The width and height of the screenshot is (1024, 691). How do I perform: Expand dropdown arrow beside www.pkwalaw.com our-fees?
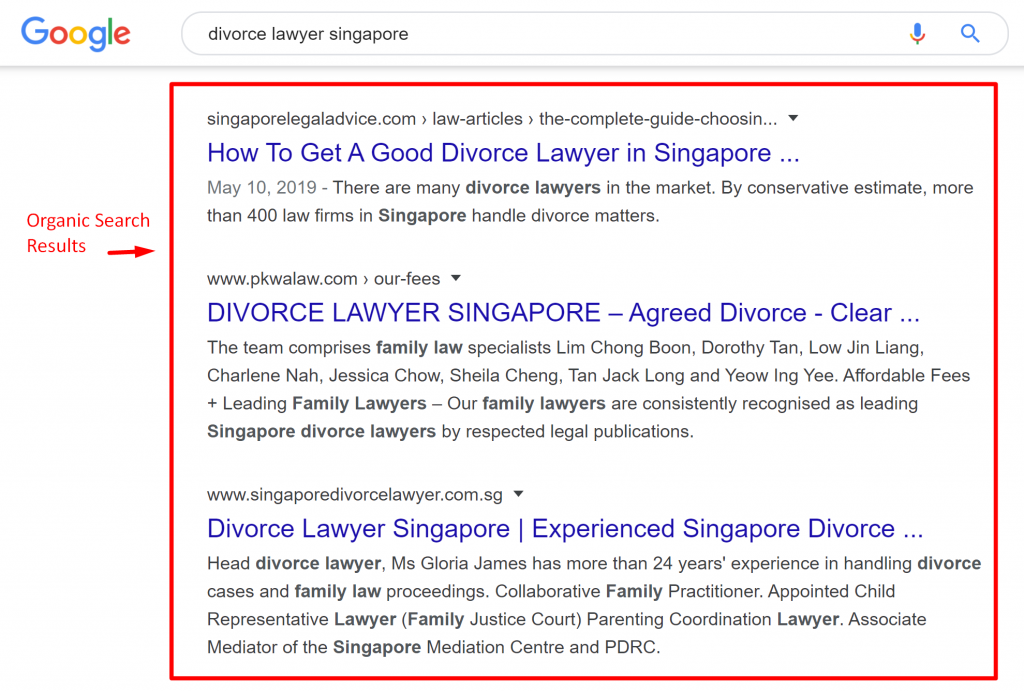[456, 278]
